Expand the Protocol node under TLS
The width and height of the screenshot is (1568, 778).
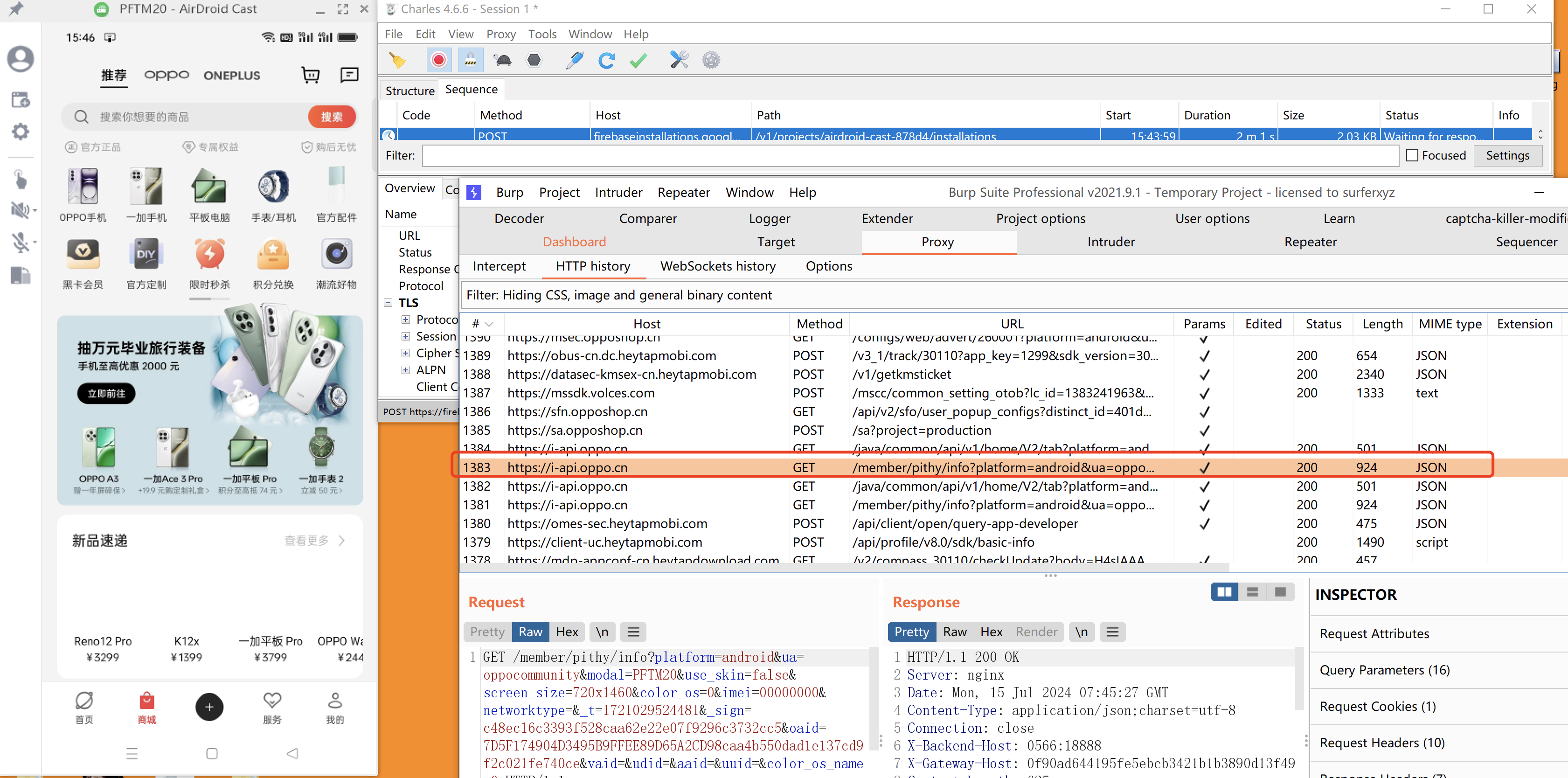(x=405, y=320)
